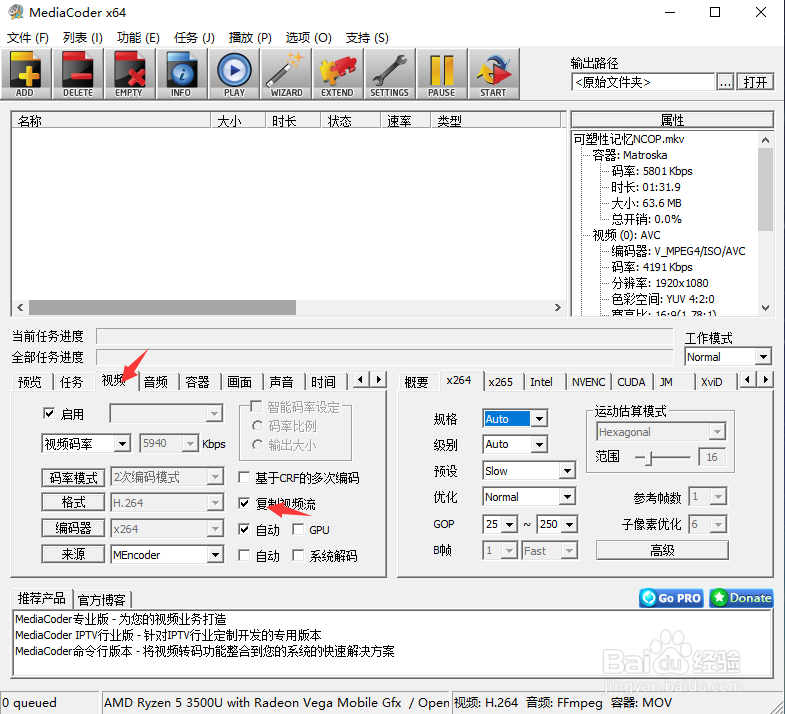Toggle the 启用 enable video checkbox
Screen dimensions: 785x714
49,414
